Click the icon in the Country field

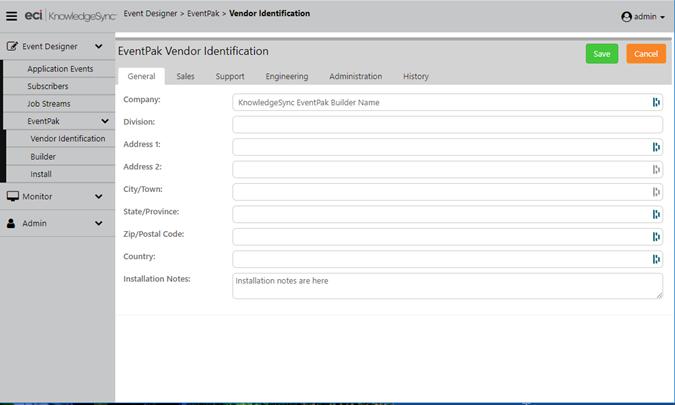(656, 259)
